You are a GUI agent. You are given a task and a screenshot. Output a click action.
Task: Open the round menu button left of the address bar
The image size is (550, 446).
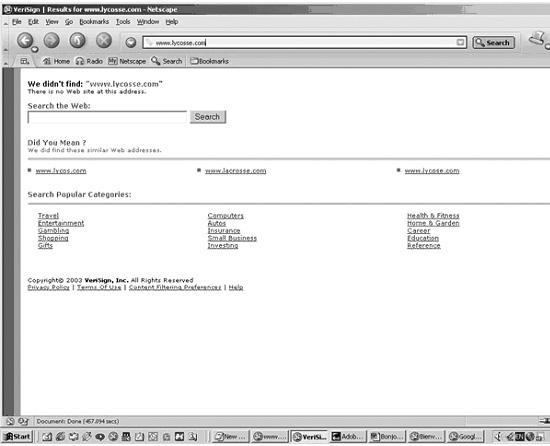tap(131, 43)
